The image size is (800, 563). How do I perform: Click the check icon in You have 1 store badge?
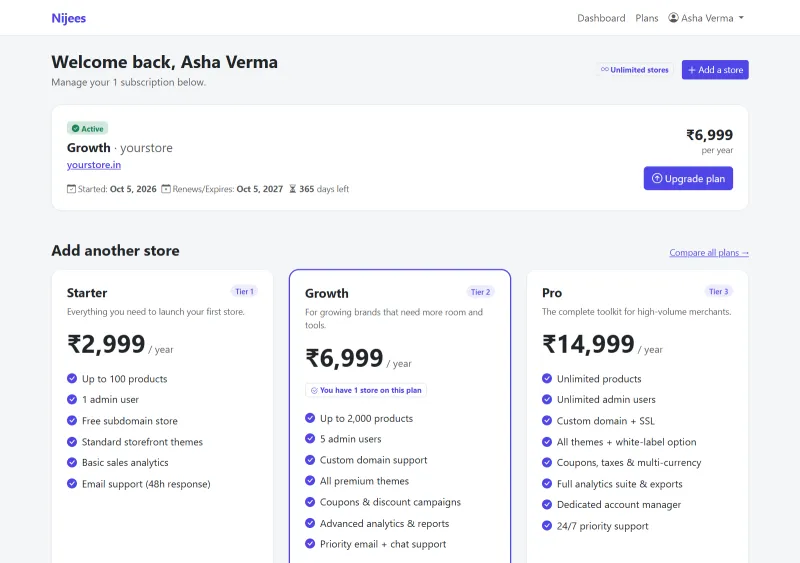(x=314, y=390)
